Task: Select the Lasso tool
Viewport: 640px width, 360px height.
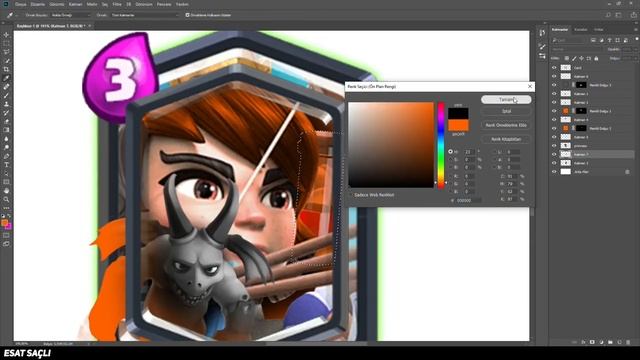Action: (6, 52)
